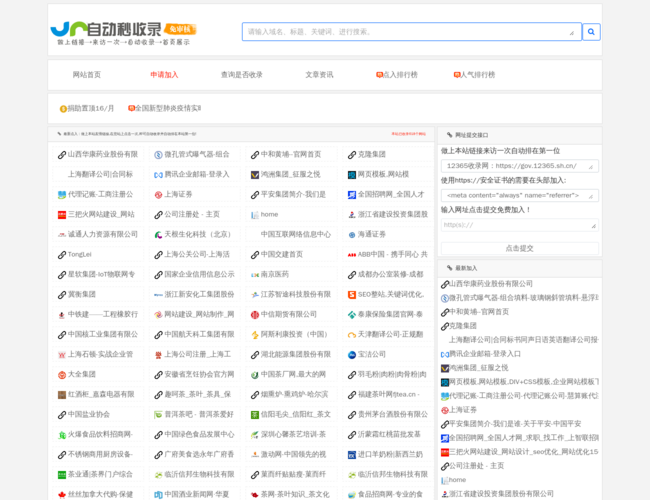Click the 点击提交 button

click(519, 248)
